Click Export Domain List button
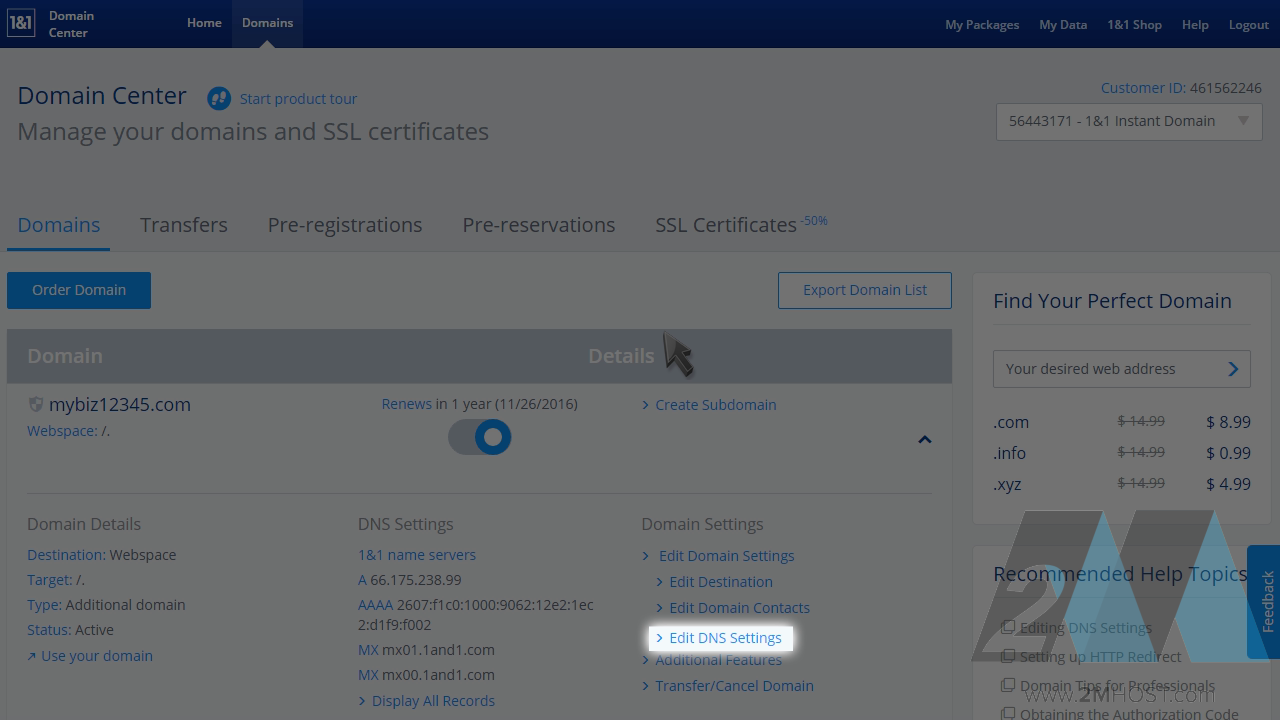The height and width of the screenshot is (720, 1280). (x=865, y=290)
